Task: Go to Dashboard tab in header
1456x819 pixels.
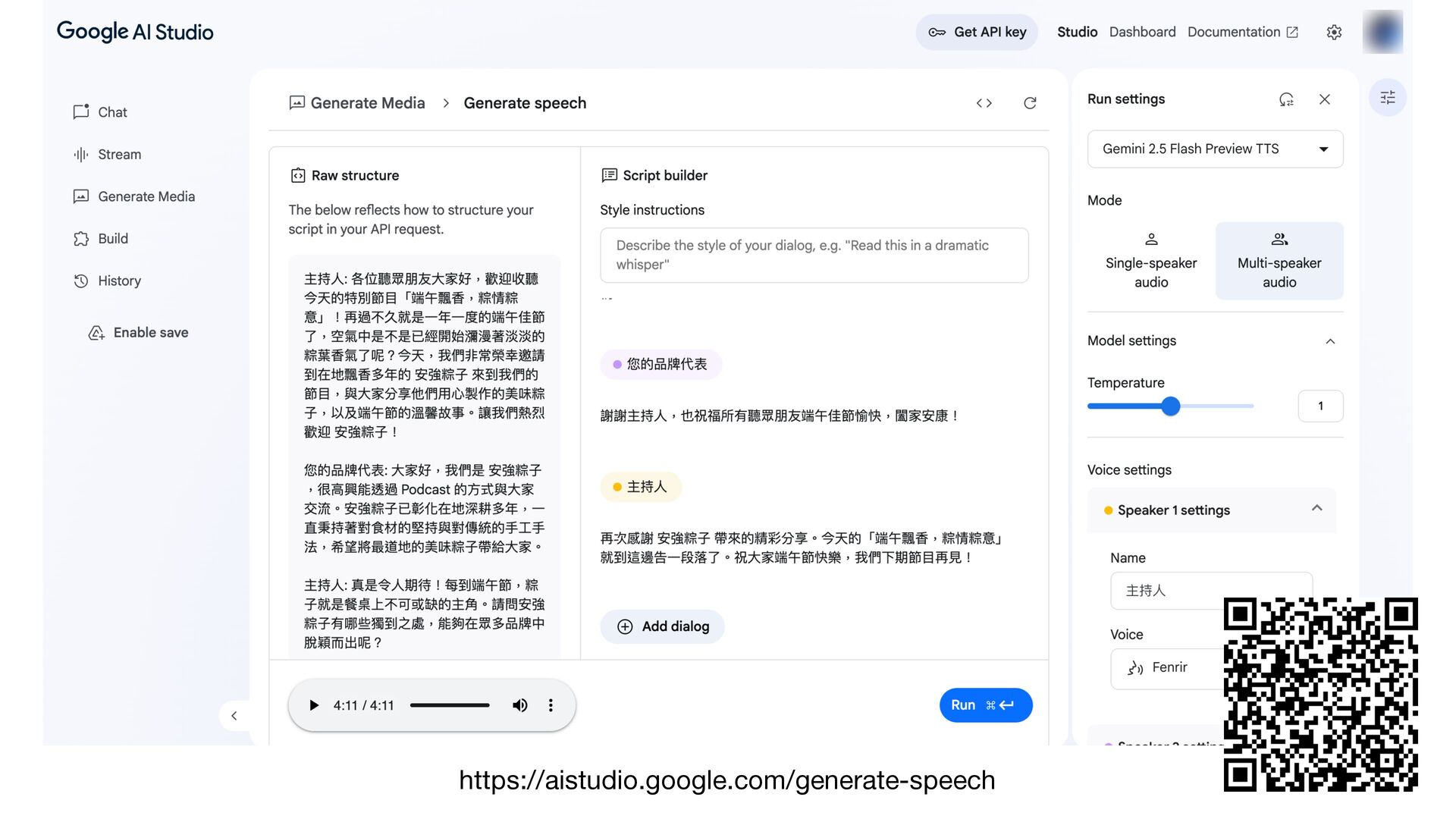Action: [x=1142, y=32]
